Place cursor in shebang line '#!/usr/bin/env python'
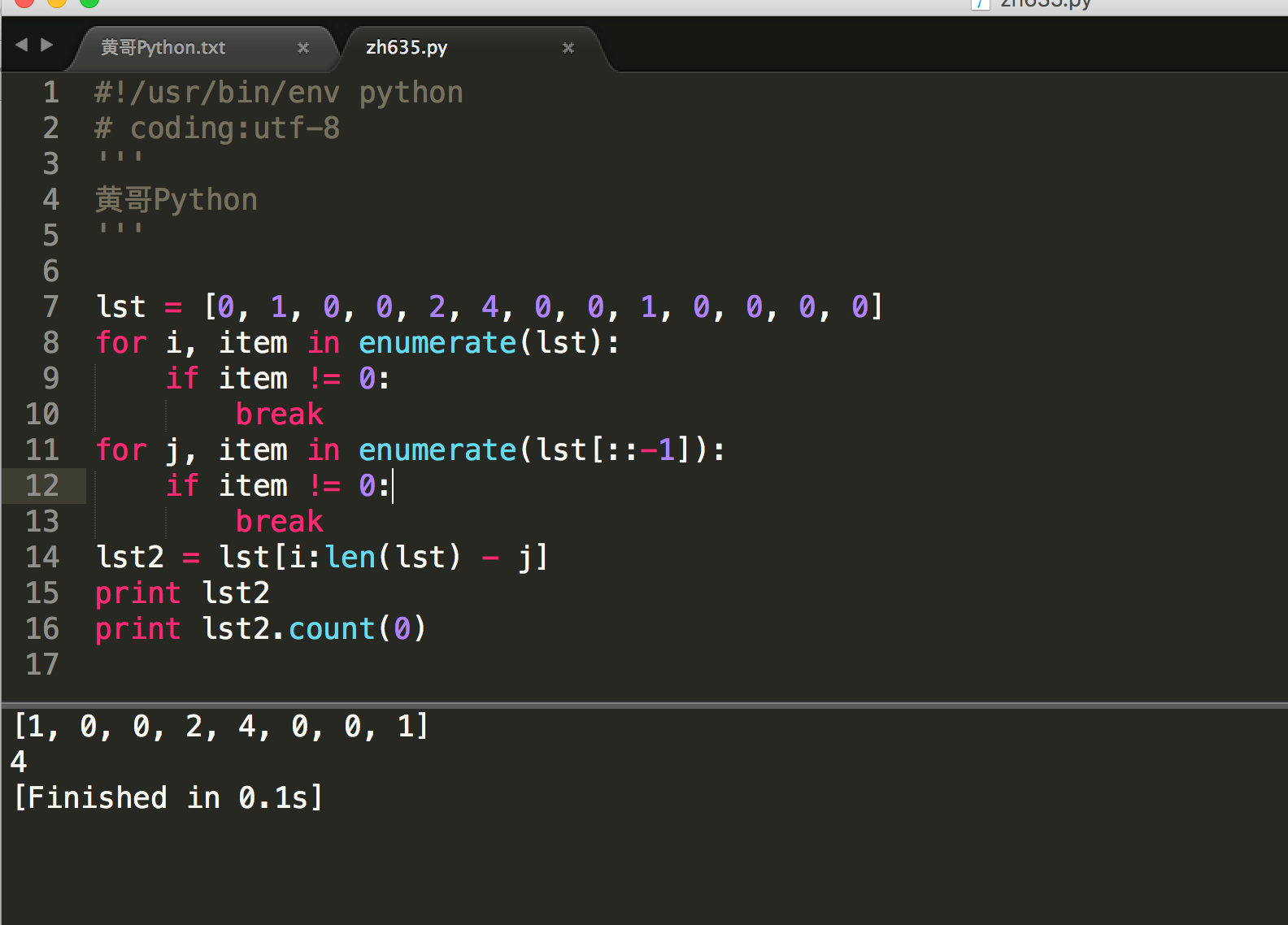The image size is (1288, 925). click(279, 93)
